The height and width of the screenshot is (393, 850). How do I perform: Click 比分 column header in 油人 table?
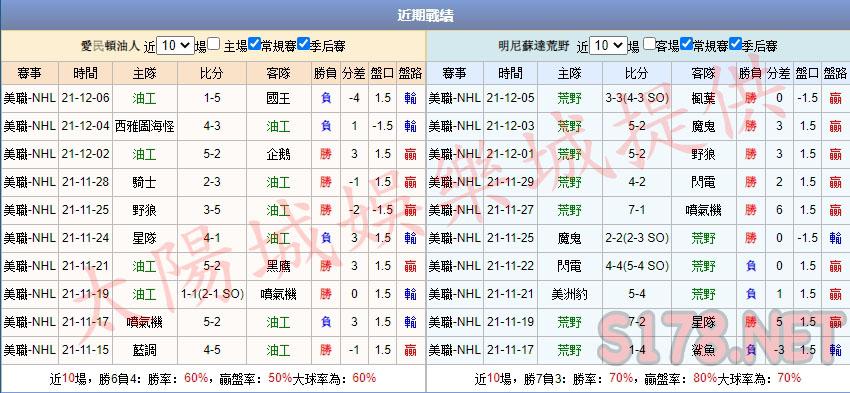click(212, 73)
